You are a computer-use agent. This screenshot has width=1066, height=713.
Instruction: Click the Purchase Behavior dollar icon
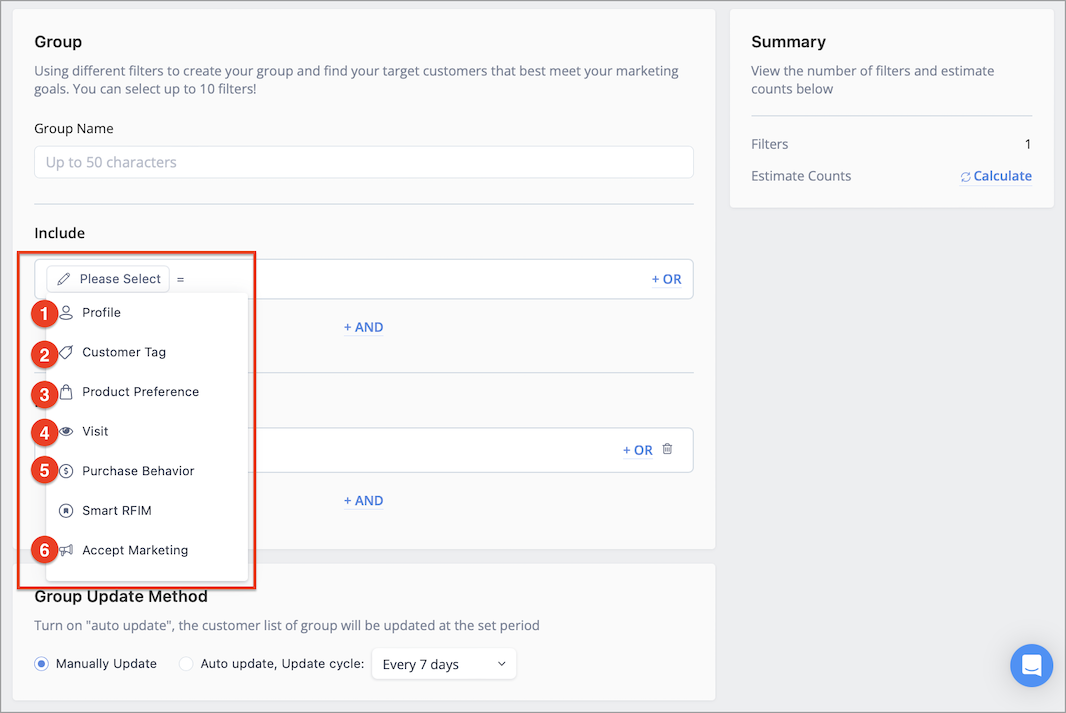(66, 471)
